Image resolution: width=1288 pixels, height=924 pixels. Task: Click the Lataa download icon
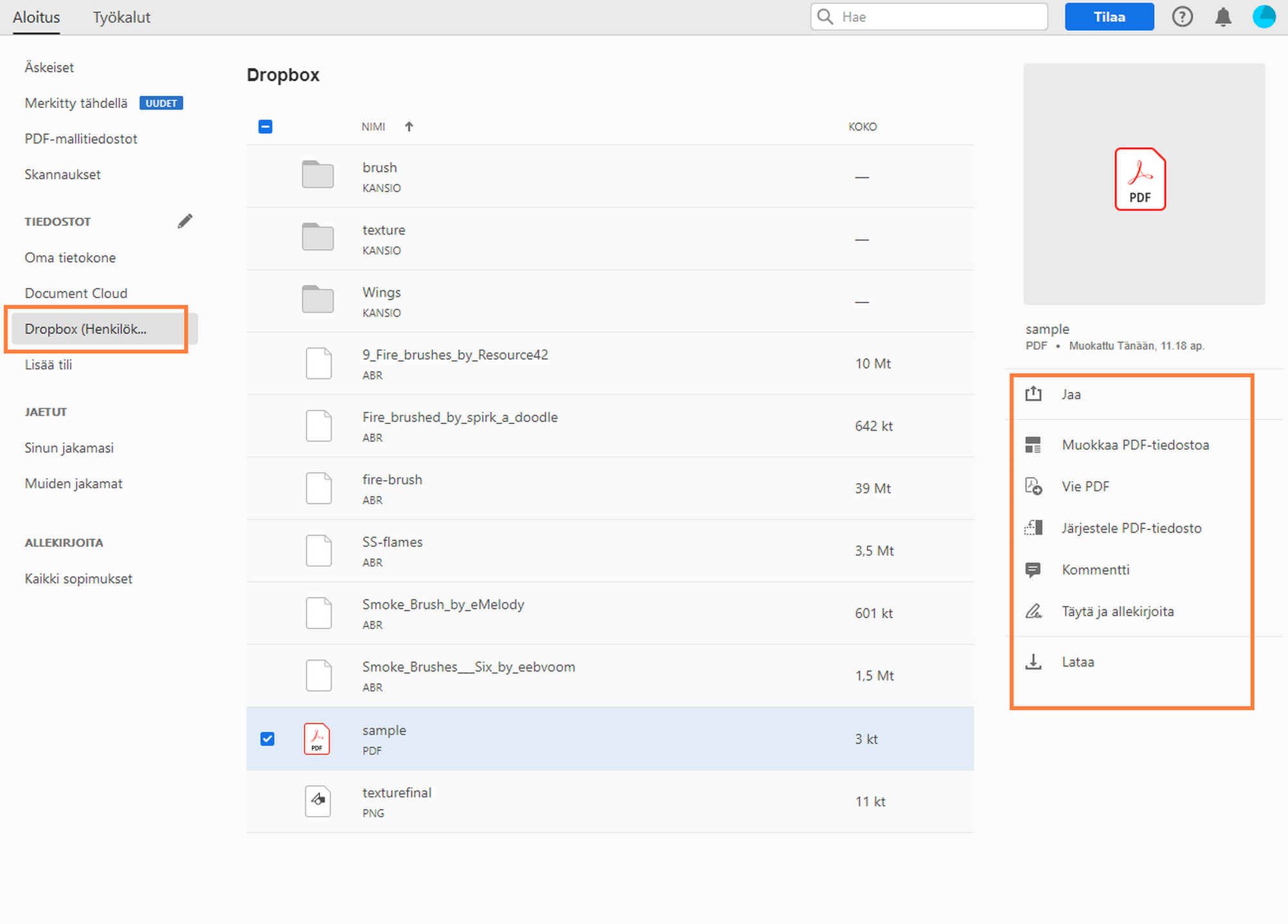[x=1033, y=661]
